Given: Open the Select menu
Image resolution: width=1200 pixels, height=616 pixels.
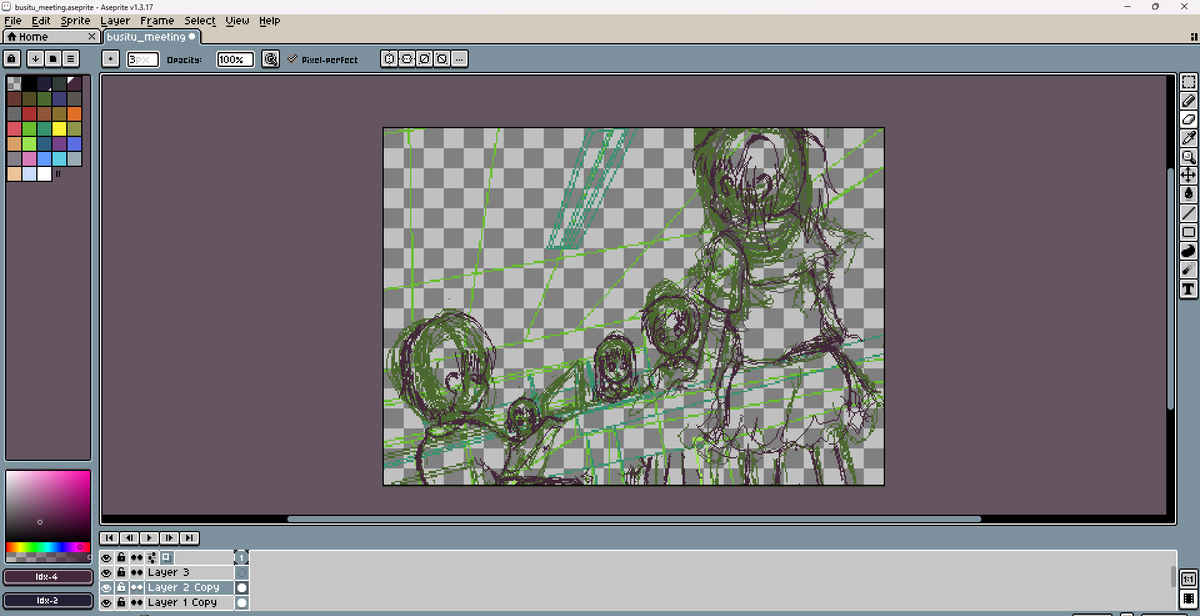Looking at the screenshot, I should tap(200, 20).
